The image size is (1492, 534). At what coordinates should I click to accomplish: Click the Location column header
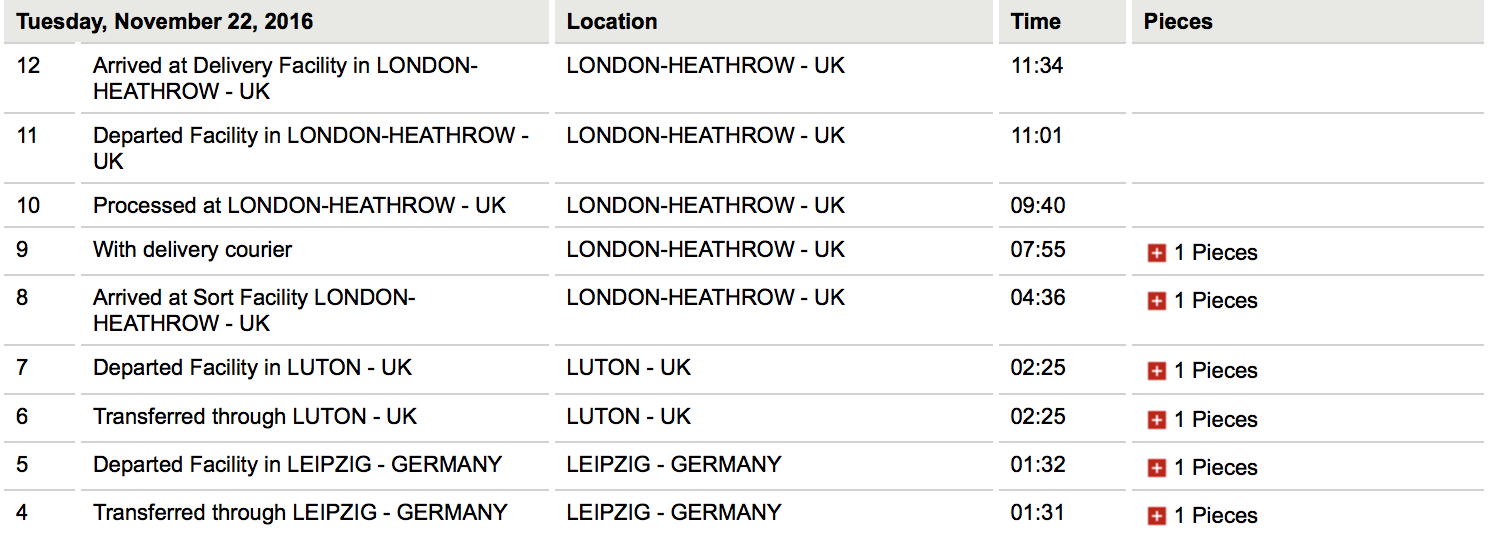(x=612, y=22)
